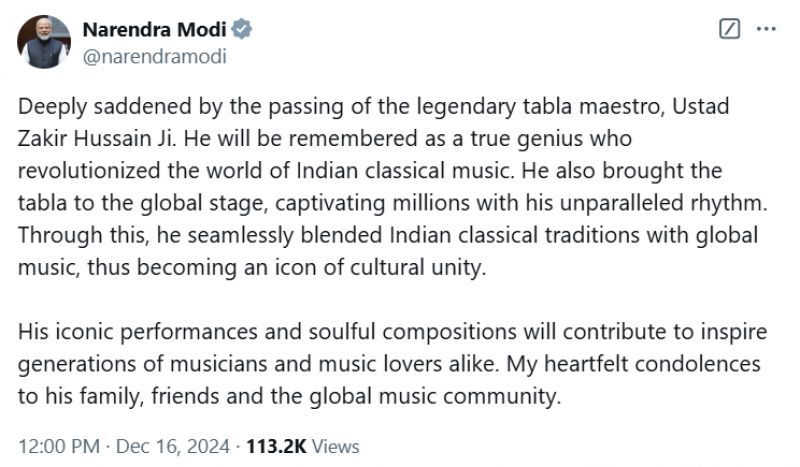Click Narendra Modi's profile picture

(x=44, y=42)
